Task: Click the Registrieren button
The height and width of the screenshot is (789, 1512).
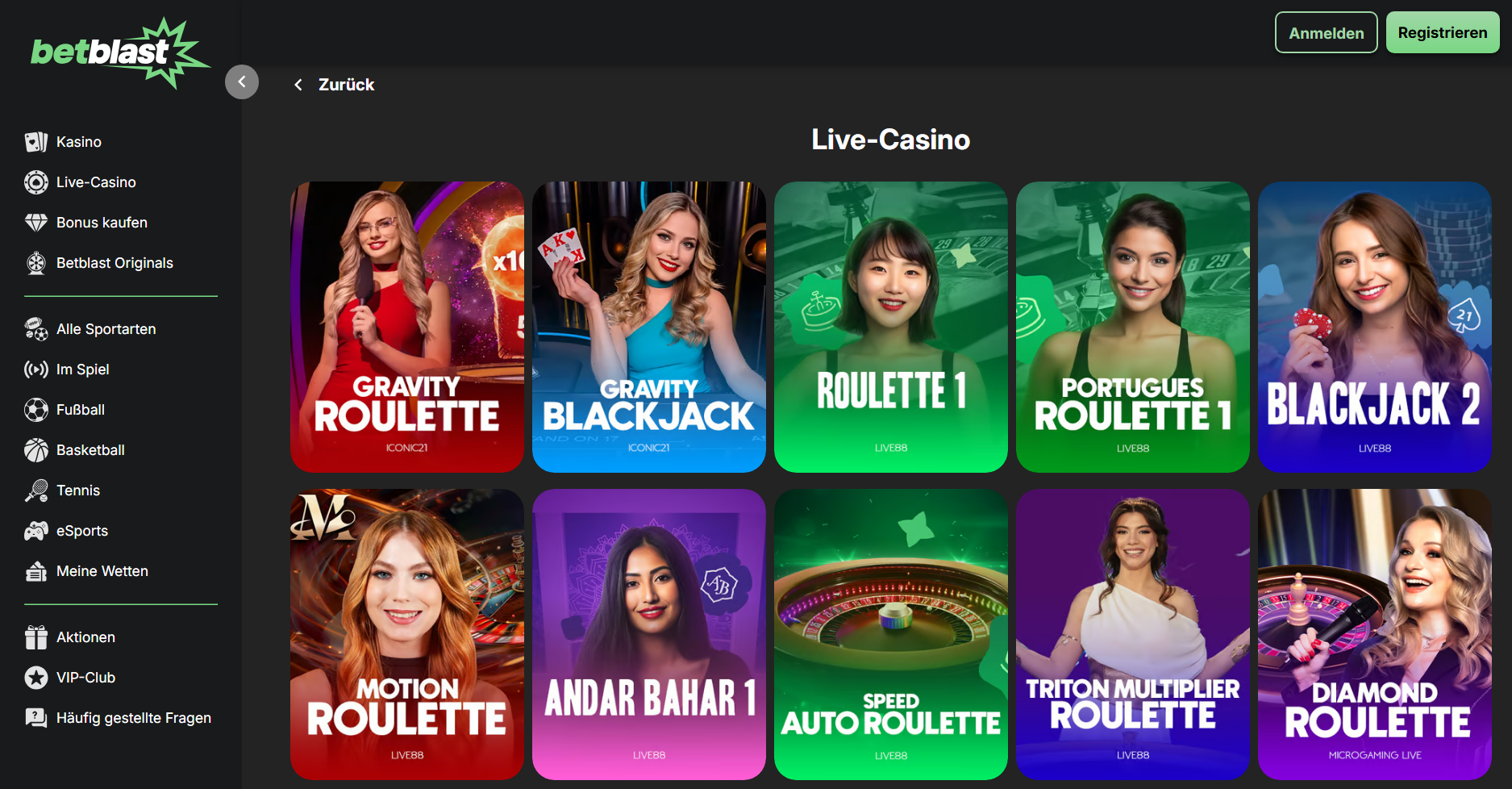Action: click(1443, 32)
